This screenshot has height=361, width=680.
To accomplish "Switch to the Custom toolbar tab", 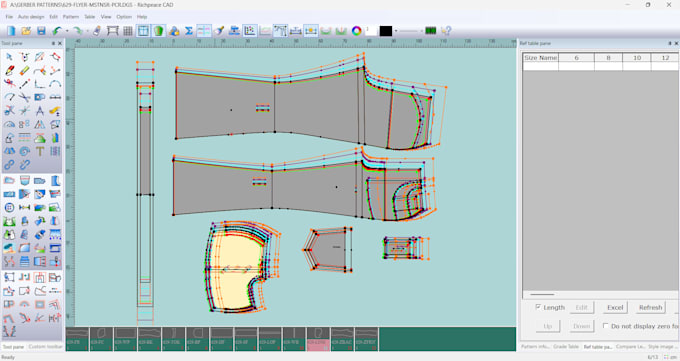I will [x=45, y=347].
